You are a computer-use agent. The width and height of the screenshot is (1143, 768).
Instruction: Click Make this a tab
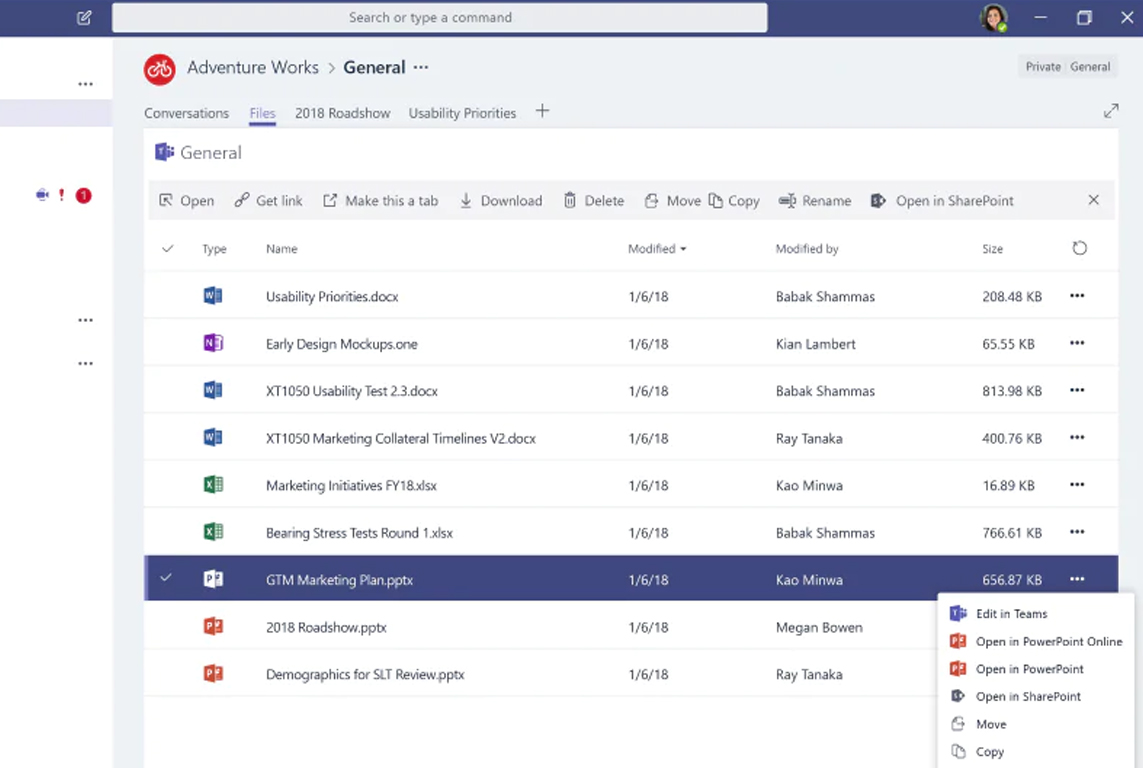pyautogui.click(x=381, y=200)
